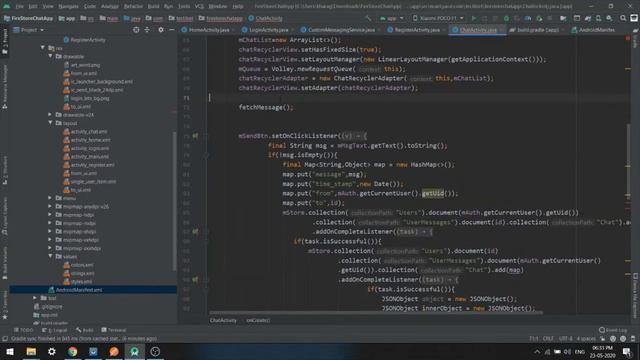Open Windows Start menu
The image size is (640, 360).
pyautogui.click(x=10, y=351)
